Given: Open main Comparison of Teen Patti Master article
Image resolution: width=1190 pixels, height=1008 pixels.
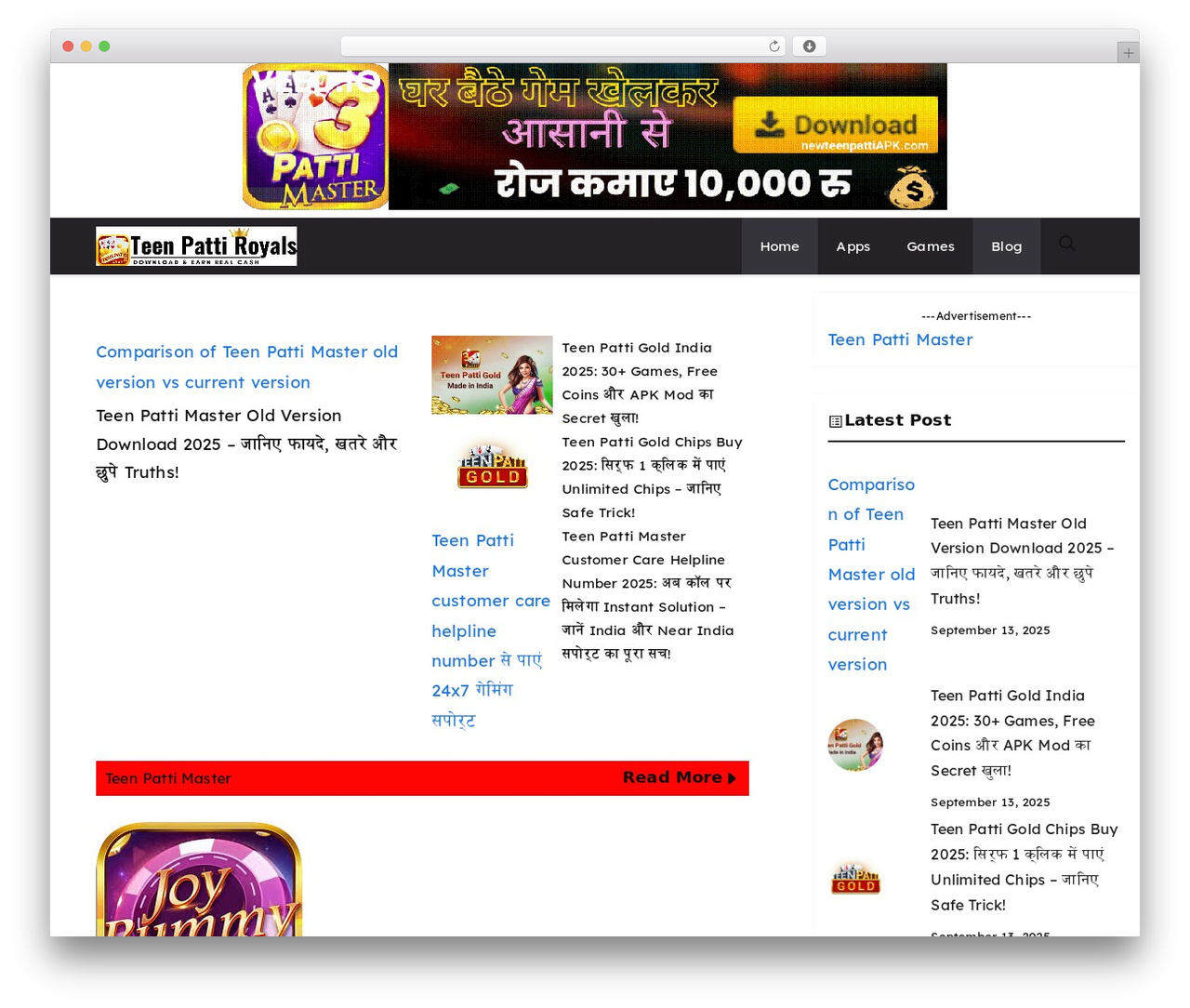Looking at the screenshot, I should pyautogui.click(x=246, y=367).
